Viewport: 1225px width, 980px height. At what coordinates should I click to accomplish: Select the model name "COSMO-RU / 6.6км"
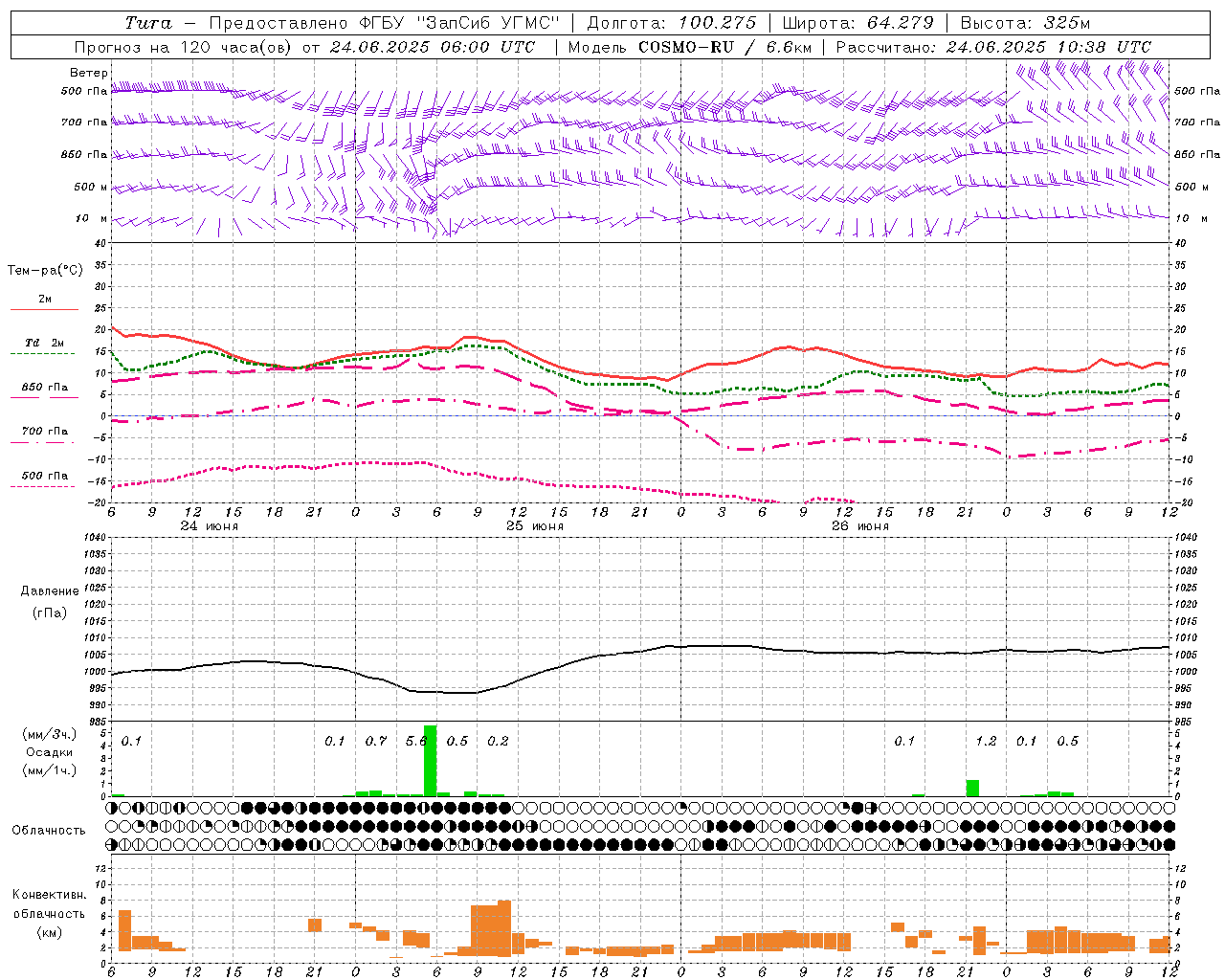(724, 47)
